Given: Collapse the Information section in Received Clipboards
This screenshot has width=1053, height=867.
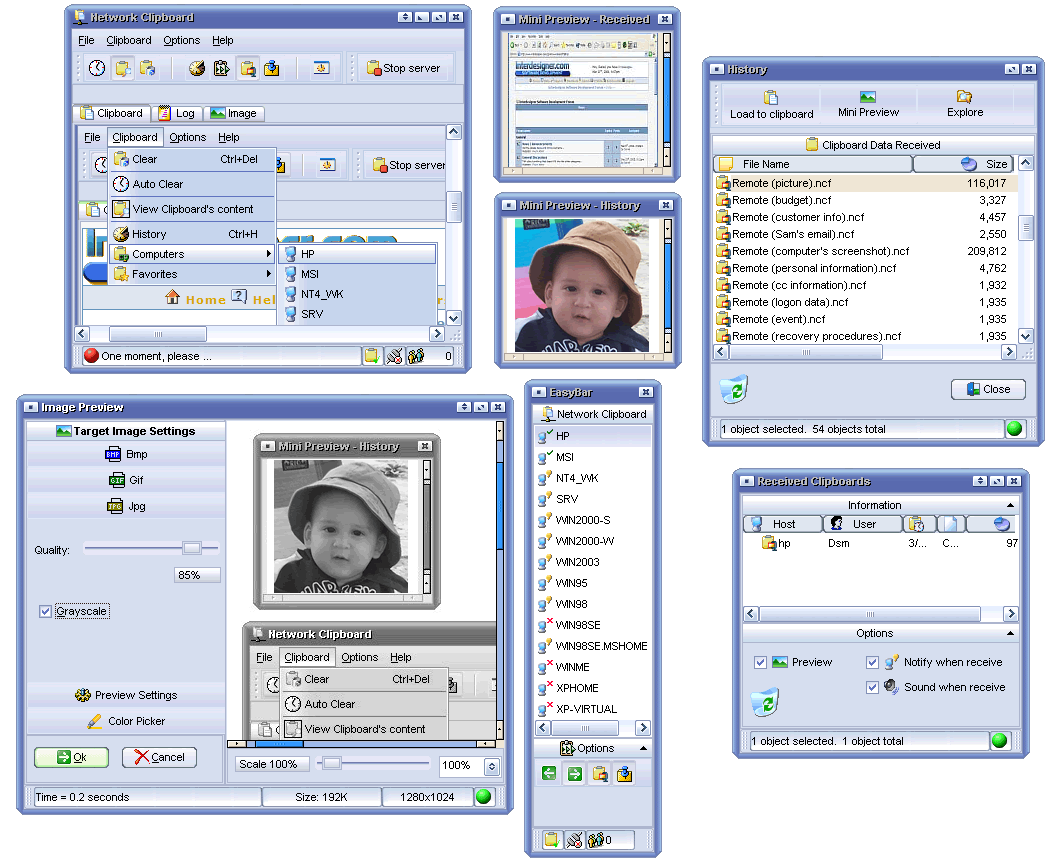Looking at the screenshot, I should 1010,505.
